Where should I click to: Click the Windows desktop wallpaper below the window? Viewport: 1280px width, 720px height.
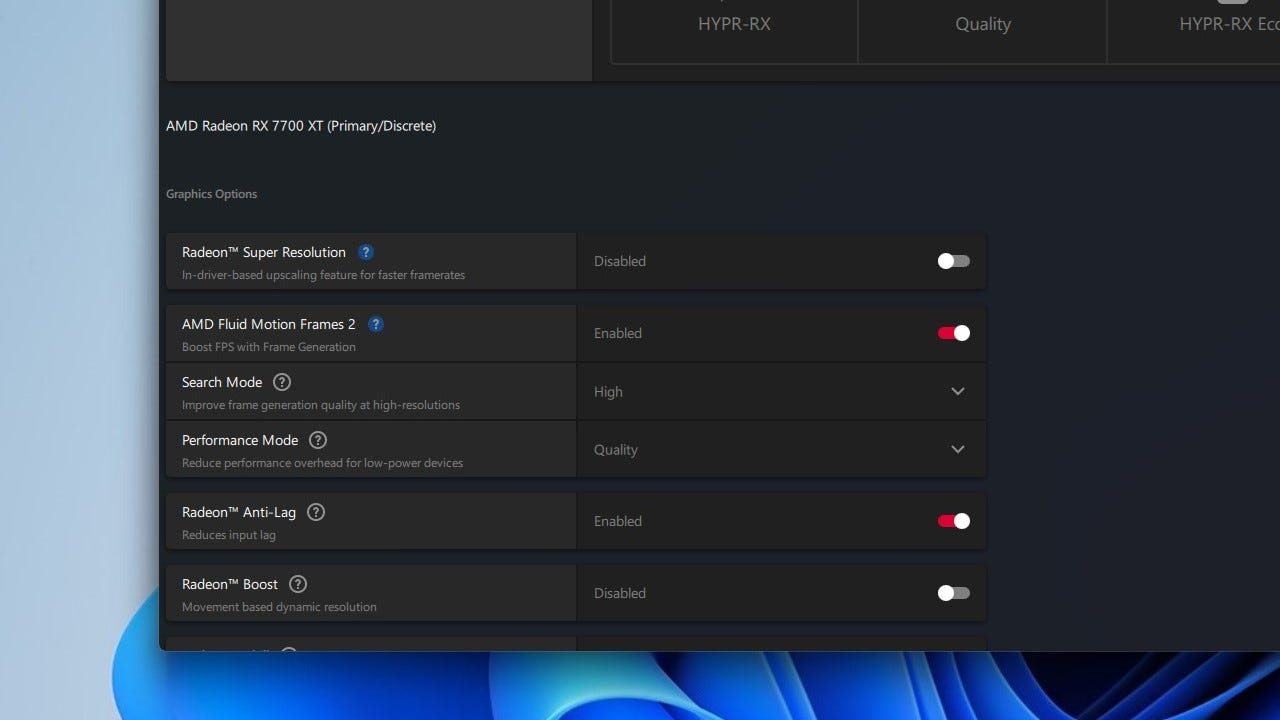pyautogui.click(x=700, y=688)
